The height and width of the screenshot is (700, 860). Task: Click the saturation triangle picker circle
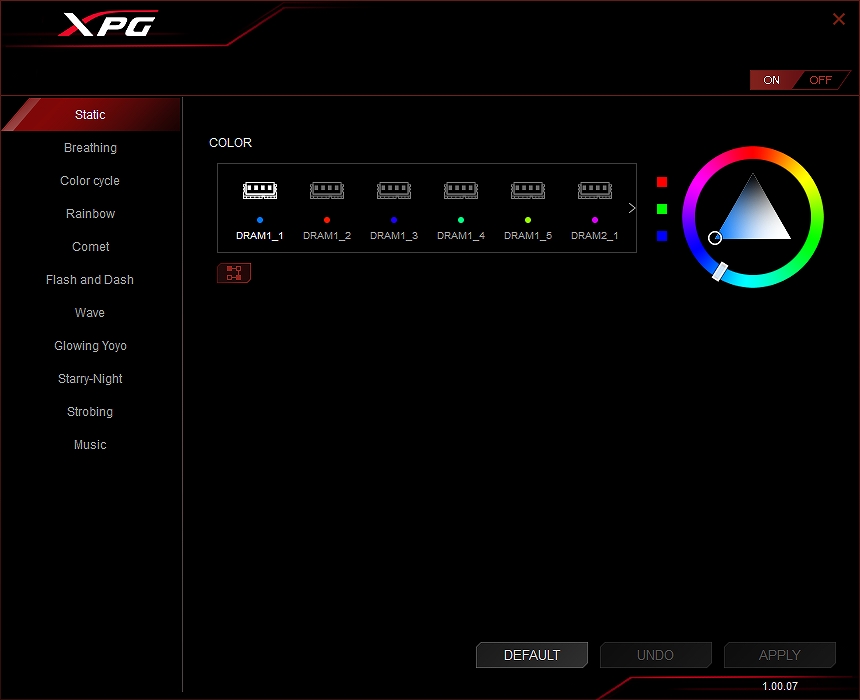[x=715, y=238]
